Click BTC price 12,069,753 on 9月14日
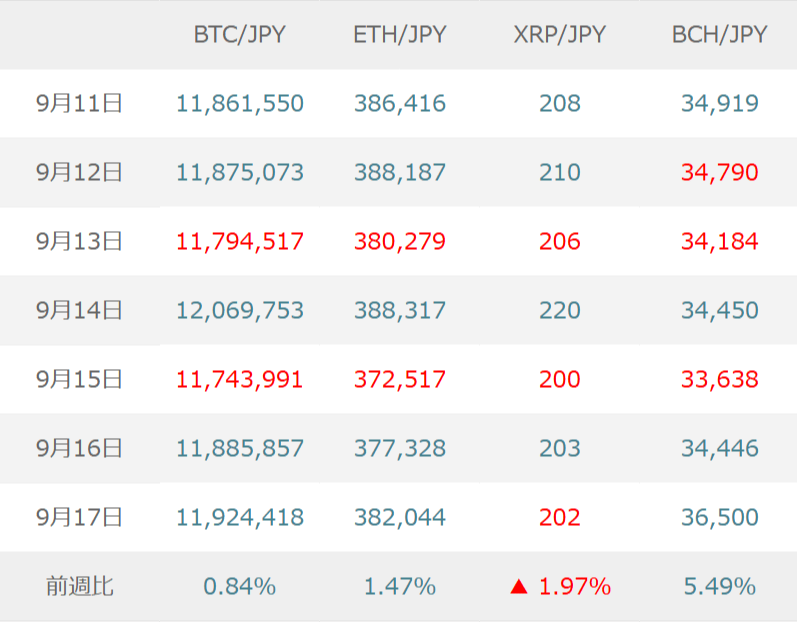Image resolution: width=797 pixels, height=622 pixels. (240, 310)
